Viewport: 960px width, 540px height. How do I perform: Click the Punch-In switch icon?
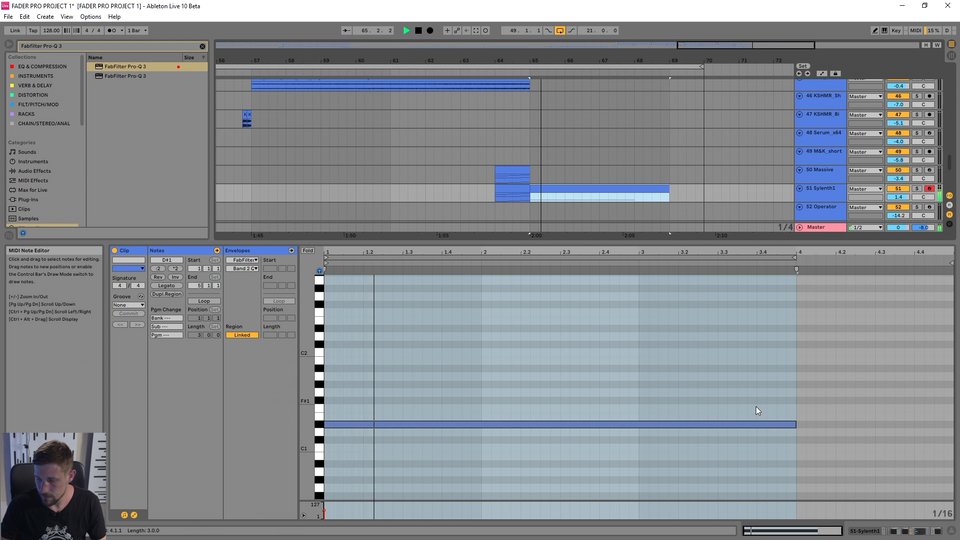[x=549, y=30]
